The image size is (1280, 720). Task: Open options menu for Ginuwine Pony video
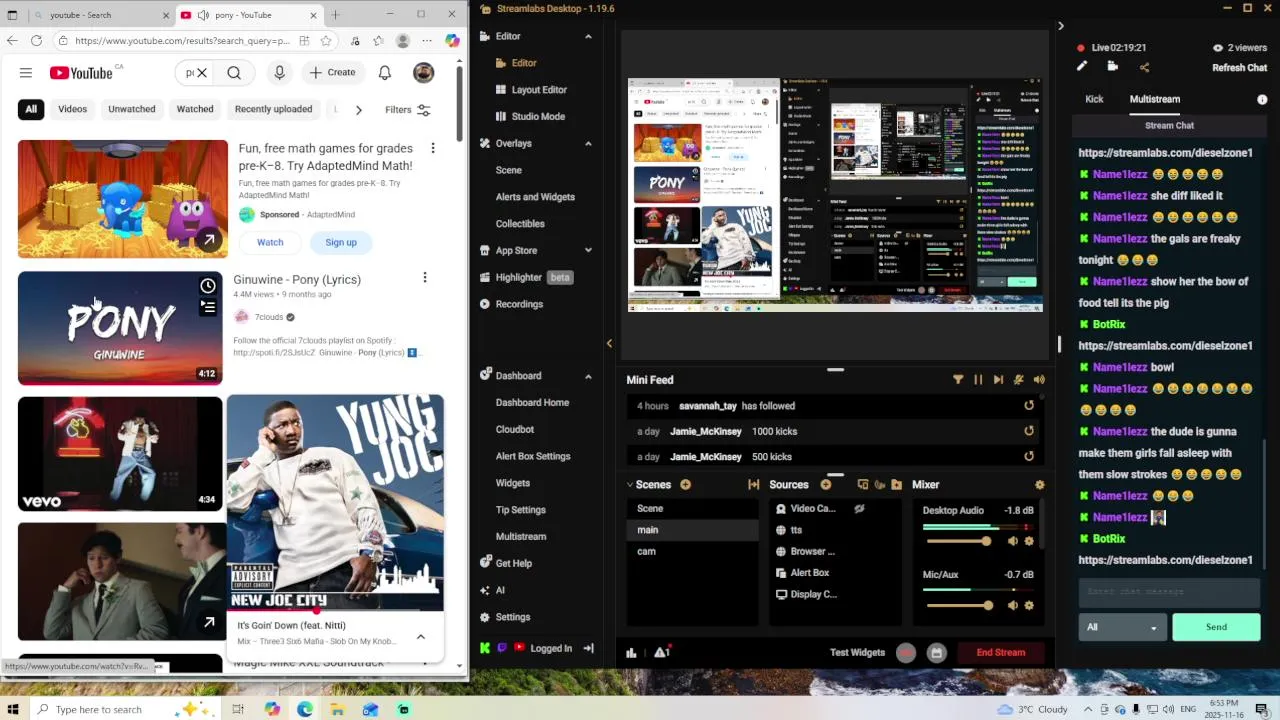click(424, 278)
